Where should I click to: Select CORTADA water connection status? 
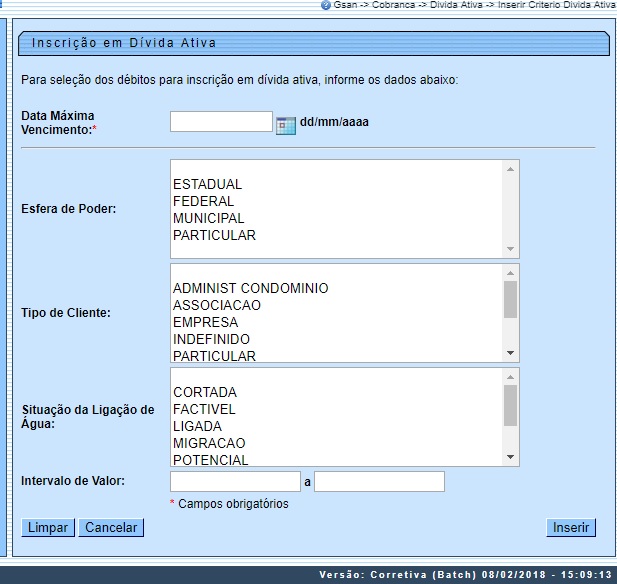(336, 392)
